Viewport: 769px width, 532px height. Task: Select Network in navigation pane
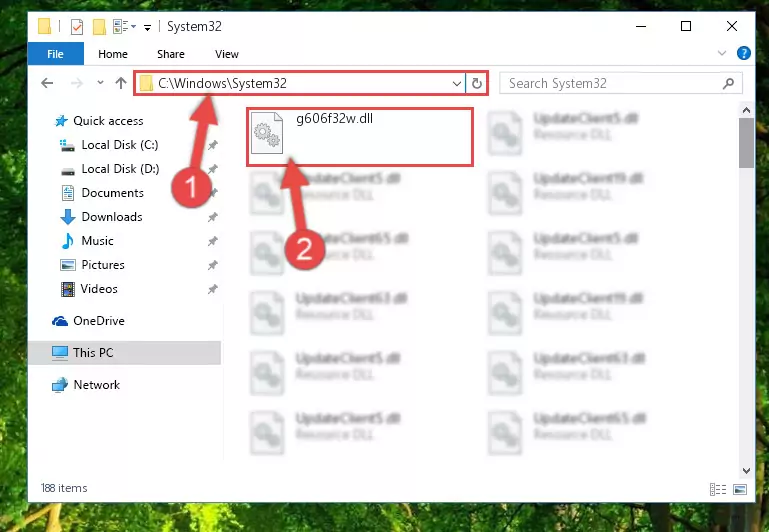[x=86, y=385]
